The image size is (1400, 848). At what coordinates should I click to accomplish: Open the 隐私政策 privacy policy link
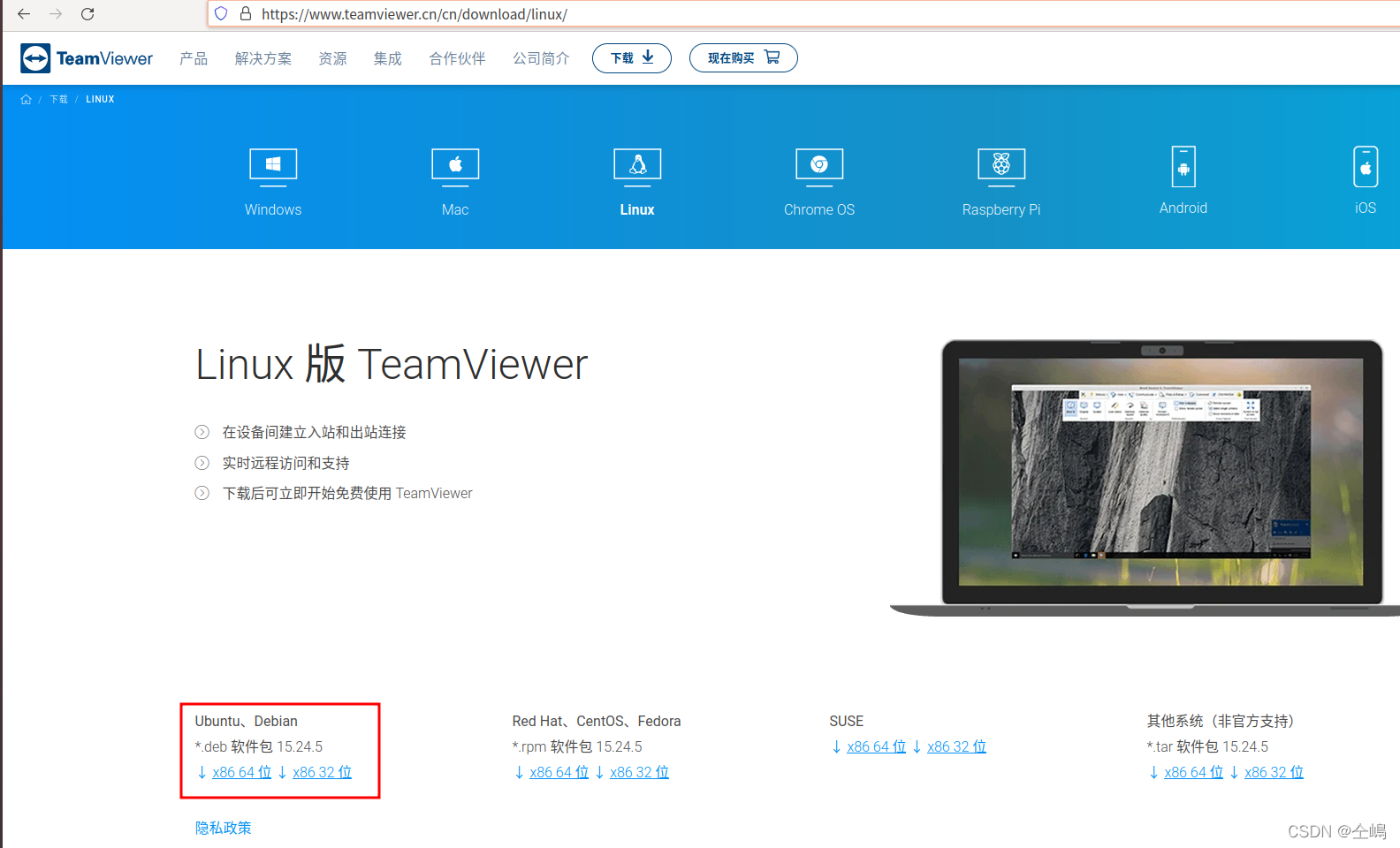224,828
